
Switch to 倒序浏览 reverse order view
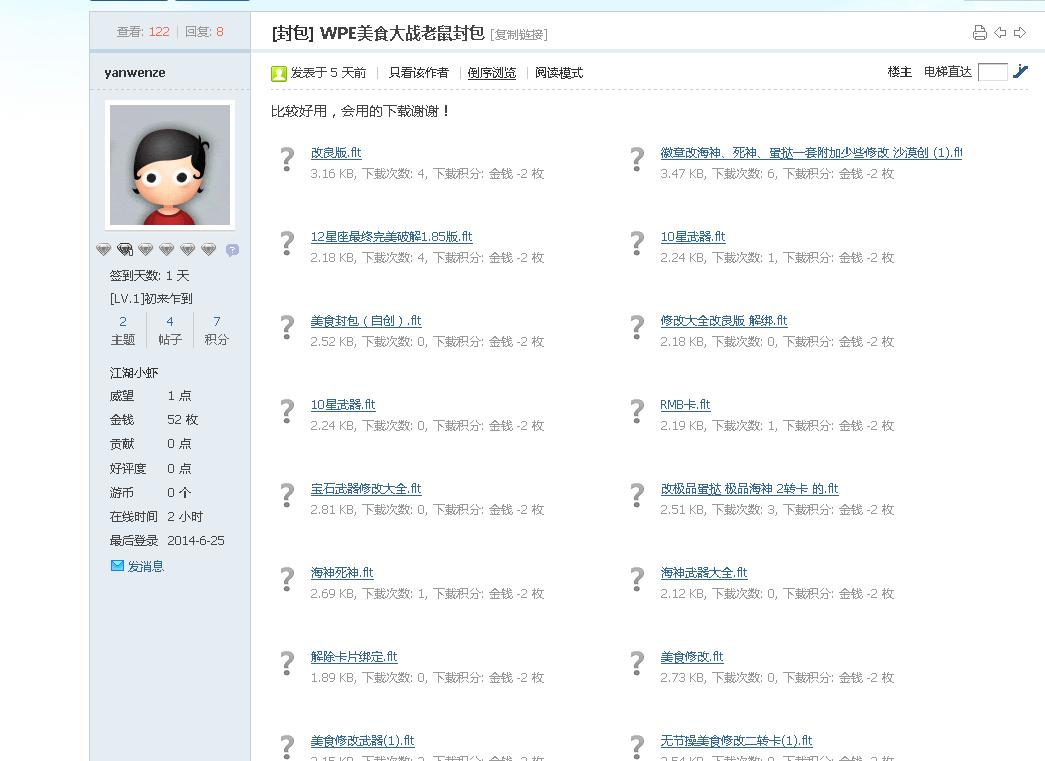click(491, 73)
